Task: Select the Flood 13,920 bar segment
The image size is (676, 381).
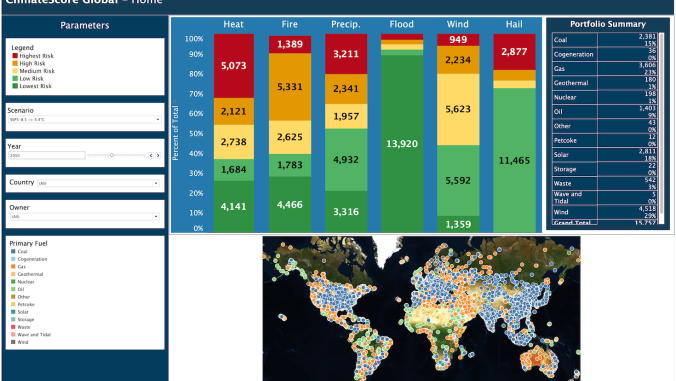Action: [402, 144]
